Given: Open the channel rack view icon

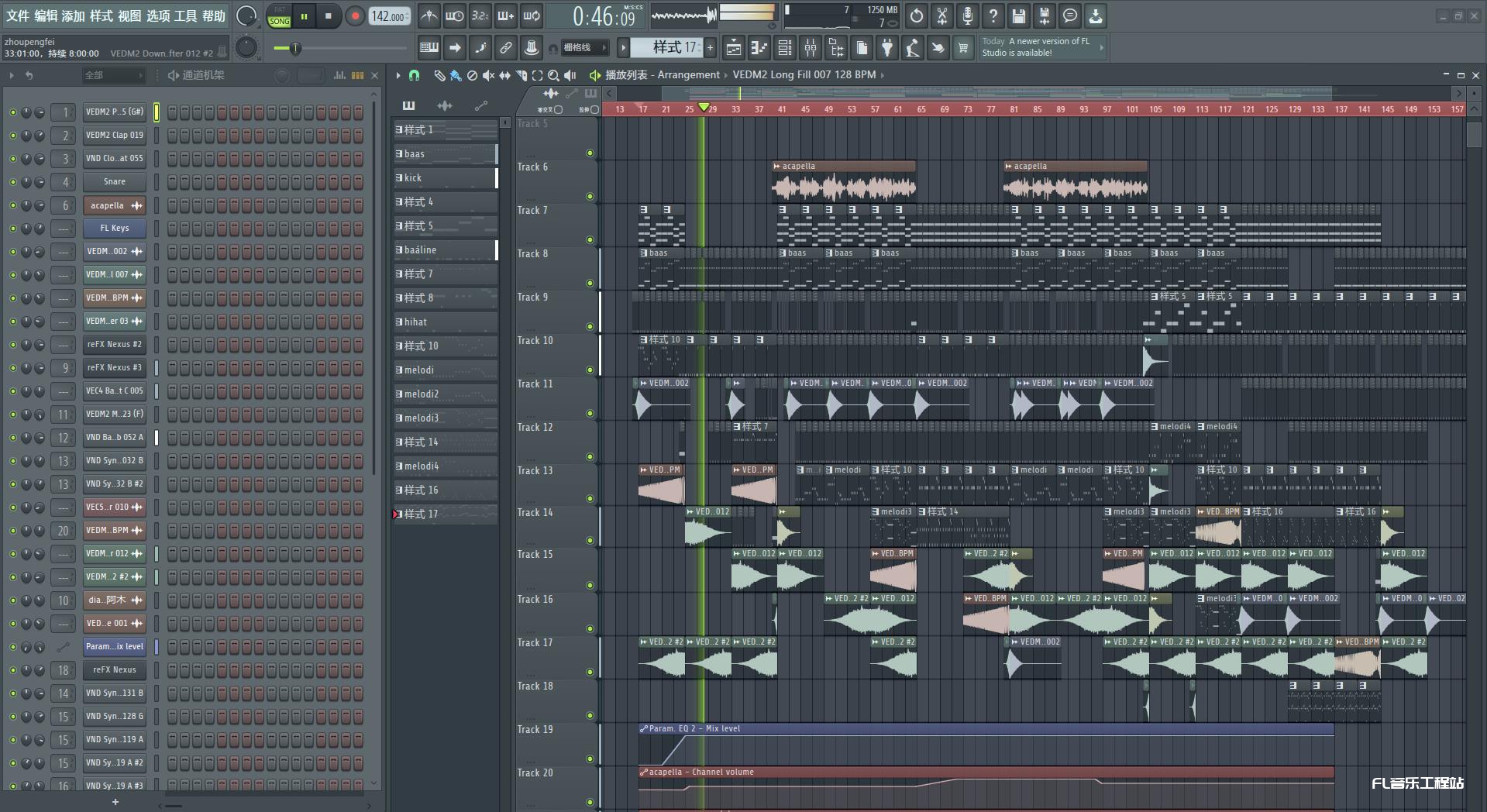Looking at the screenshot, I should click(785, 48).
